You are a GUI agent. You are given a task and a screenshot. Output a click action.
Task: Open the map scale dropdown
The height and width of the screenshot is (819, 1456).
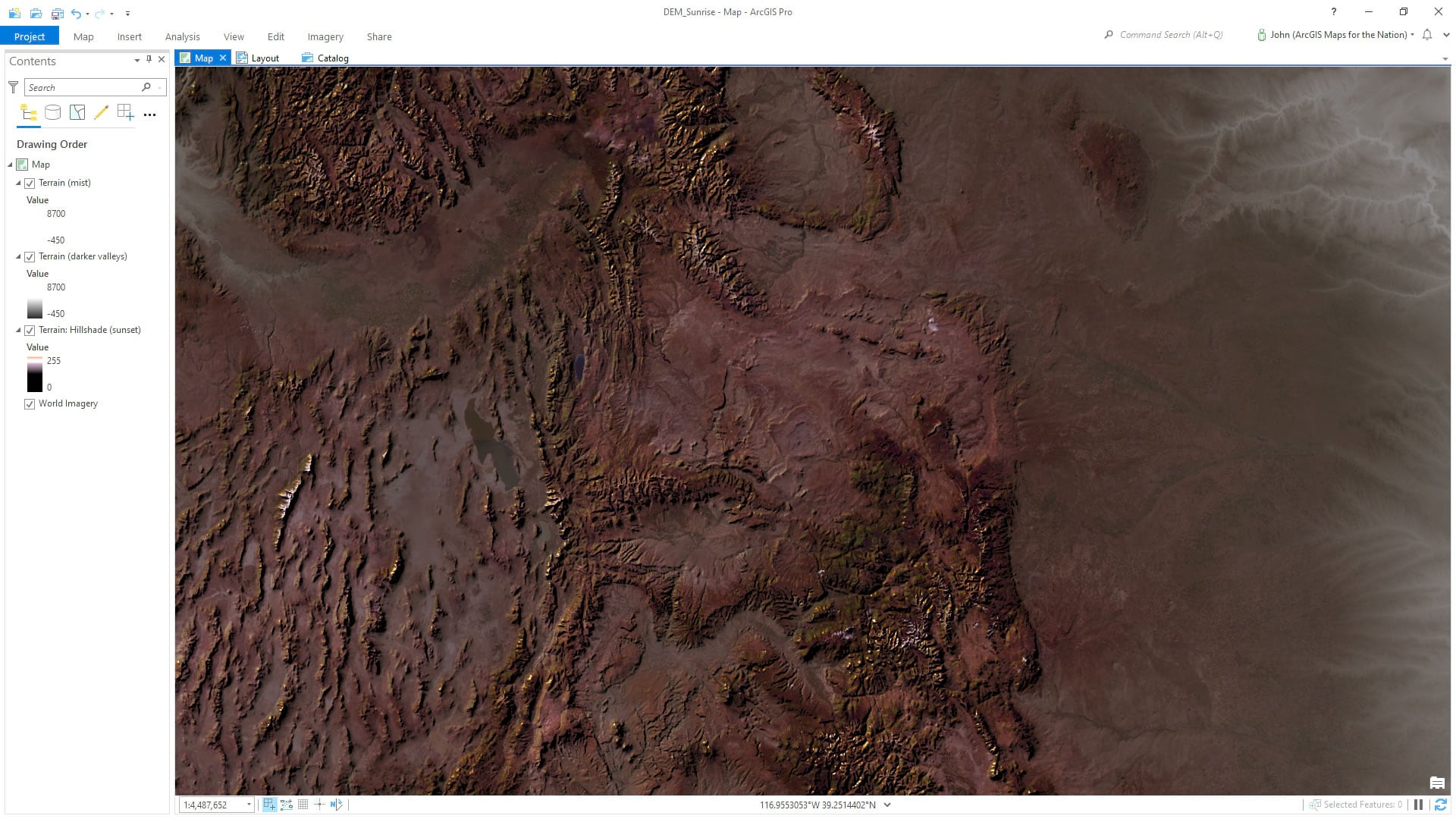coord(249,805)
